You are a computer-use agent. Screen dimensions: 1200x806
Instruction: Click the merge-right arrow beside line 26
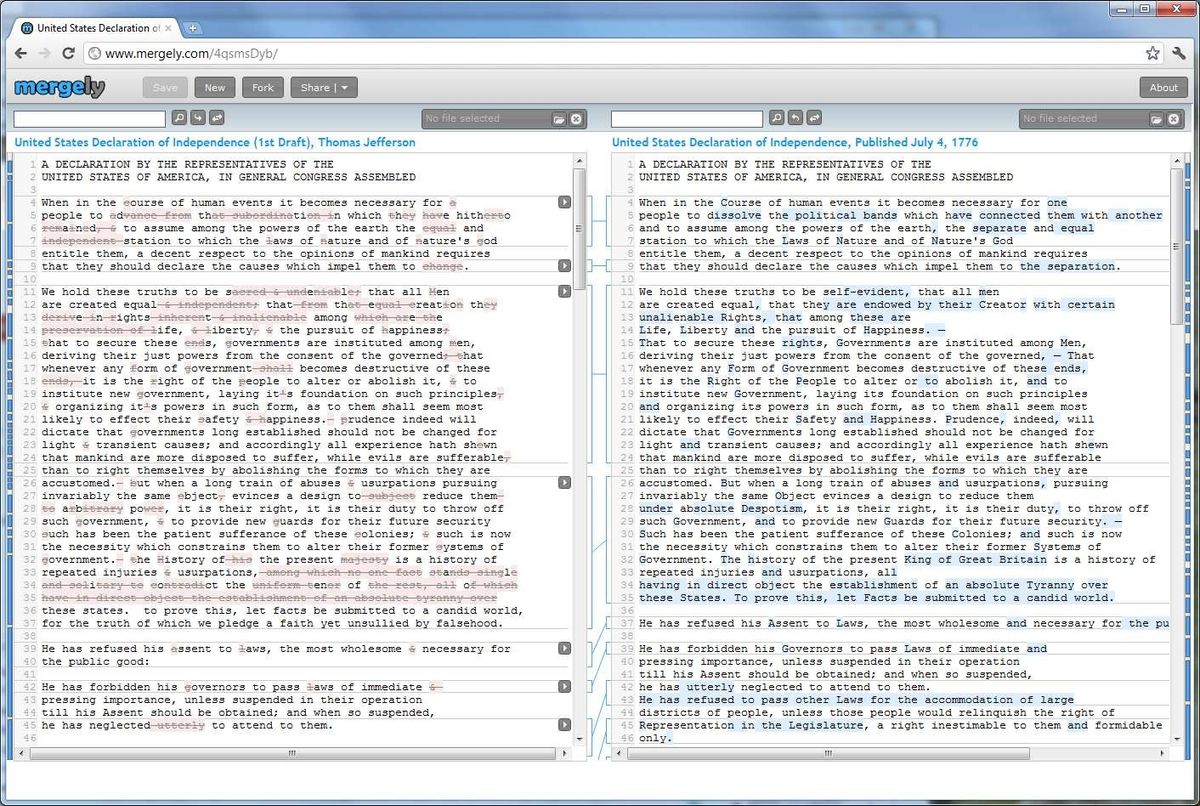[564, 482]
